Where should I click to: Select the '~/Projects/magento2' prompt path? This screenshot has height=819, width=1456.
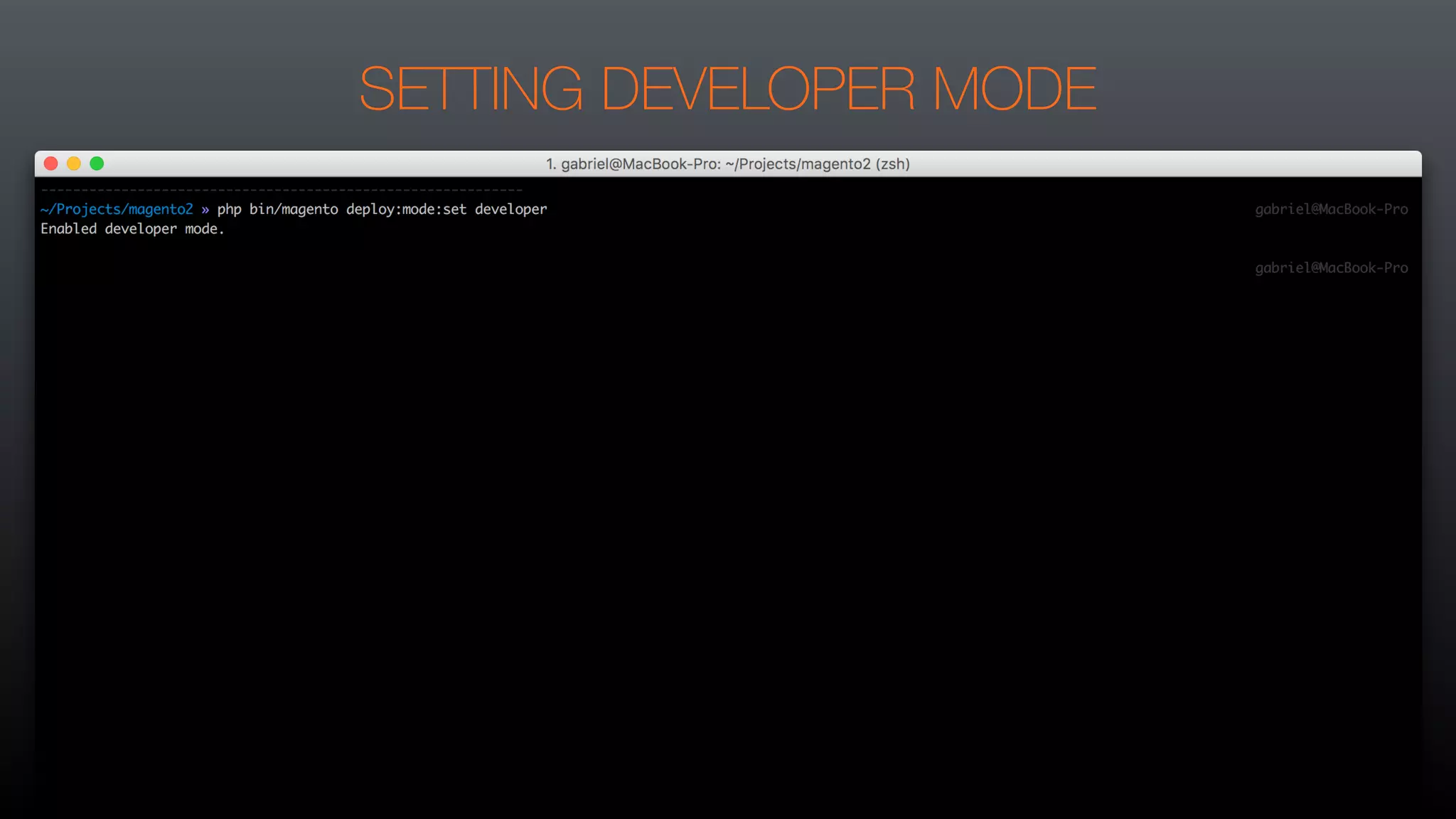click(x=117, y=209)
